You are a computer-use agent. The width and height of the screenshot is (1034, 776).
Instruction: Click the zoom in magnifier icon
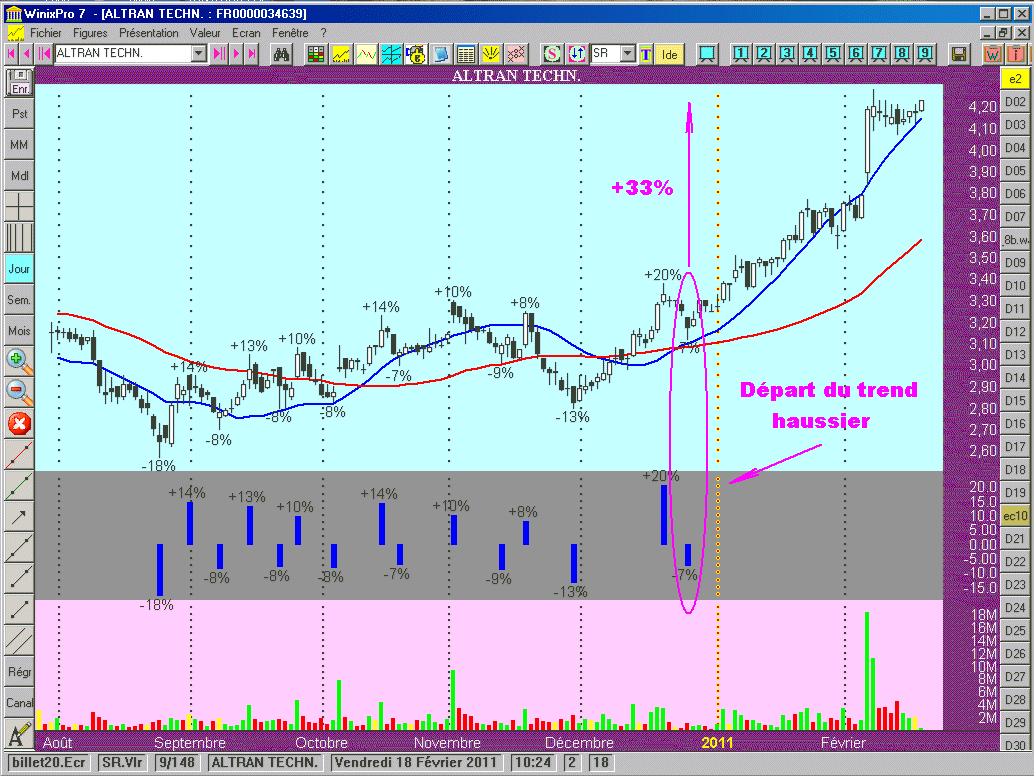(18, 361)
